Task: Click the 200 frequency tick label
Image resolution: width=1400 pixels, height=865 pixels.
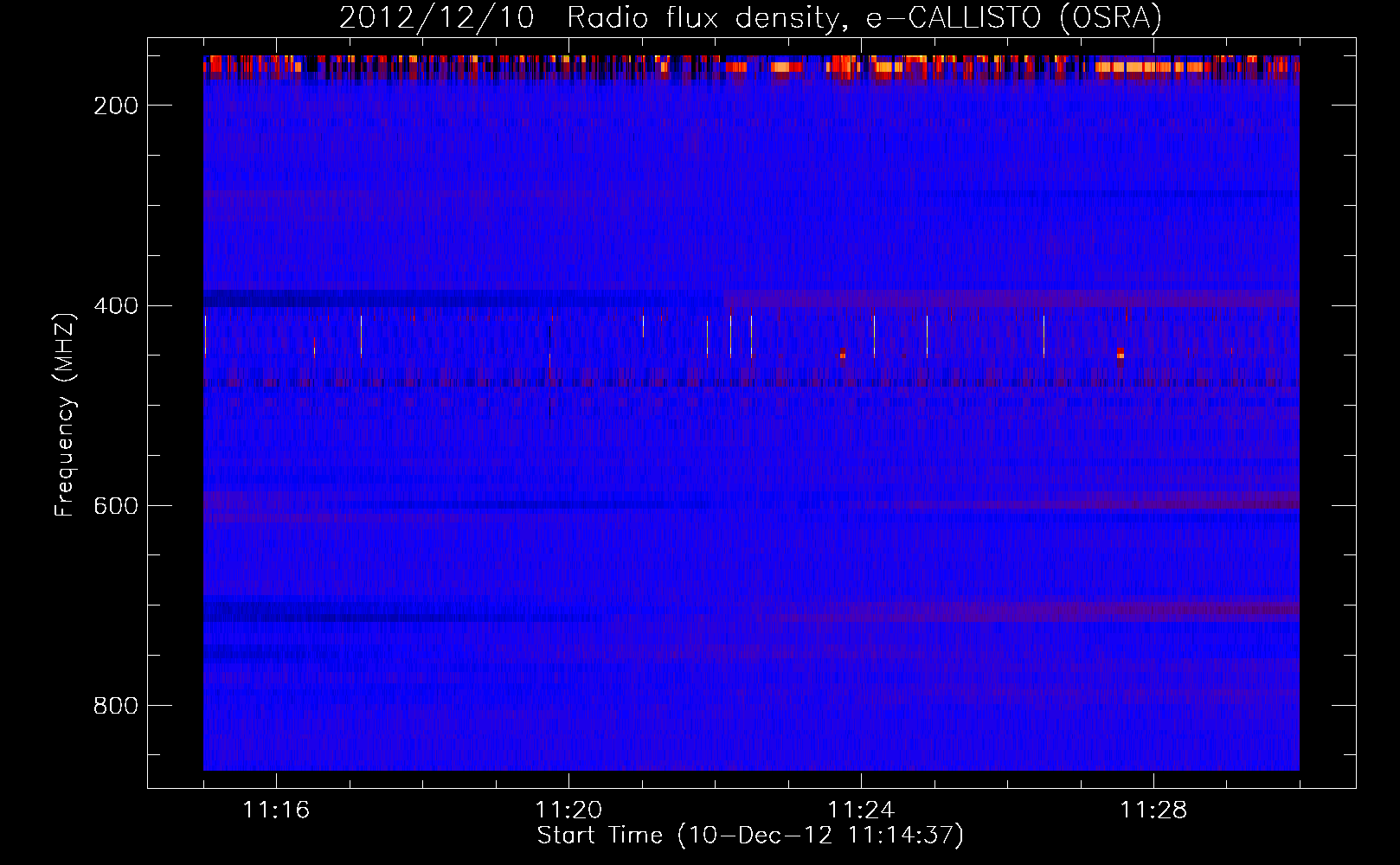Action: [116, 106]
